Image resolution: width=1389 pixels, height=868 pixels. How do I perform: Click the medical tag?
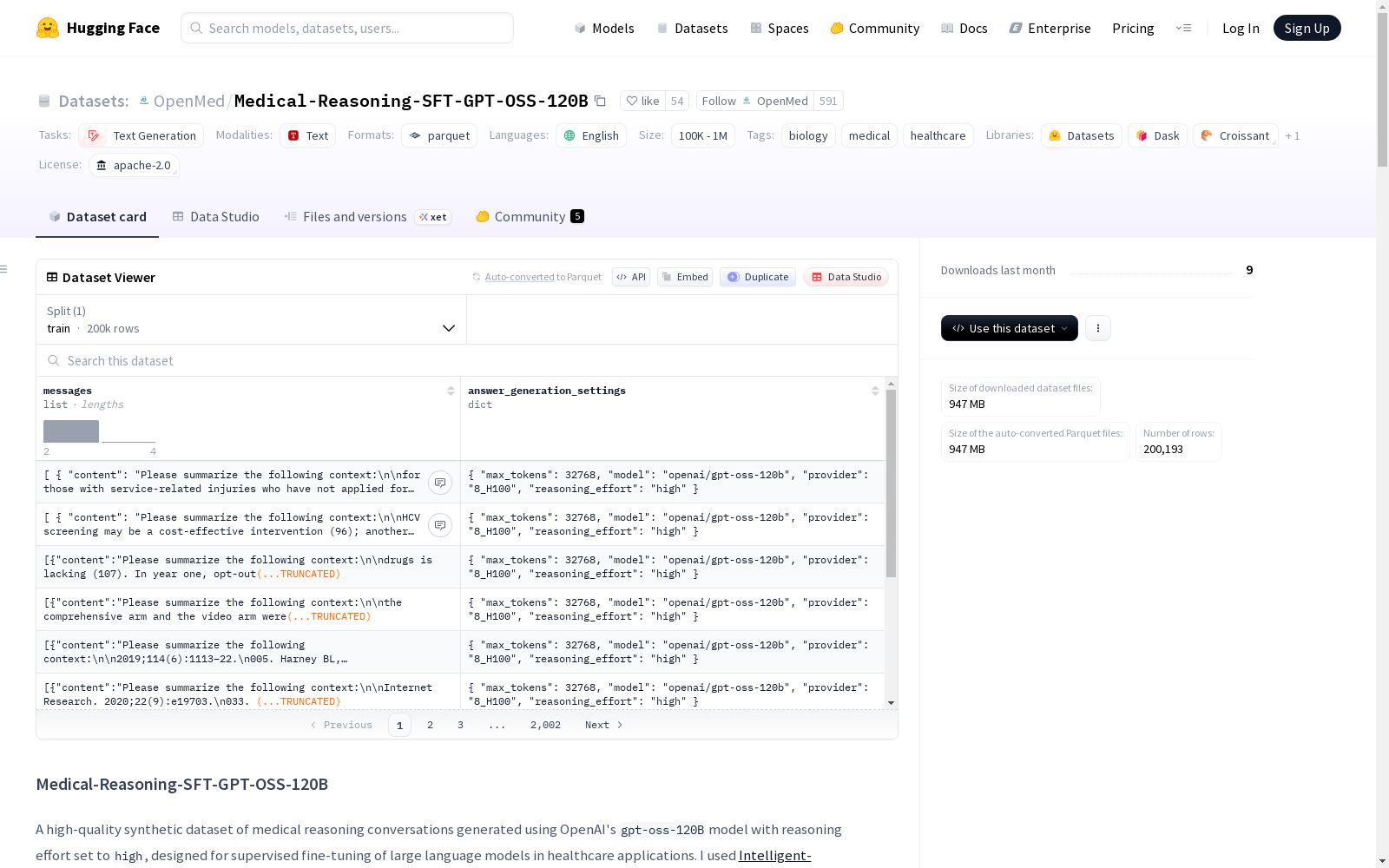tap(869, 135)
